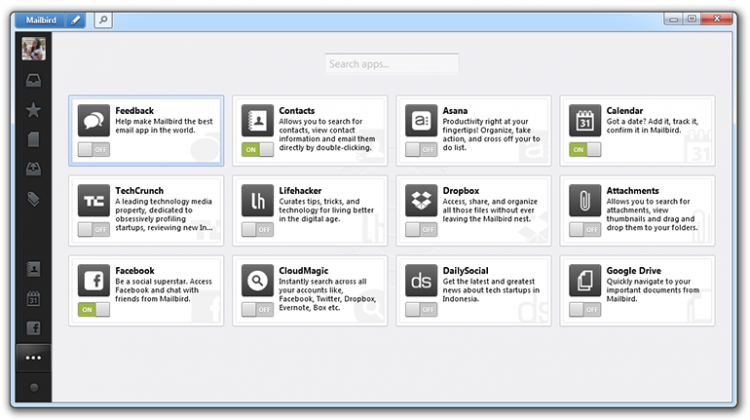The width and height of the screenshot is (750, 420).
Task: Turn on the Feedback app toggle
Action: pyautogui.click(x=94, y=150)
